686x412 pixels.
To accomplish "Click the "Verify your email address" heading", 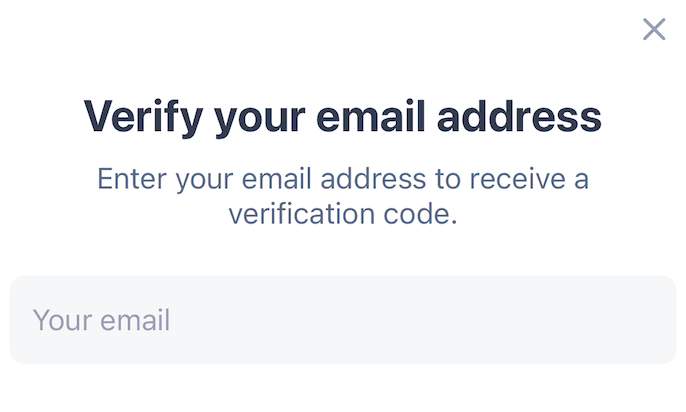I will (343, 118).
